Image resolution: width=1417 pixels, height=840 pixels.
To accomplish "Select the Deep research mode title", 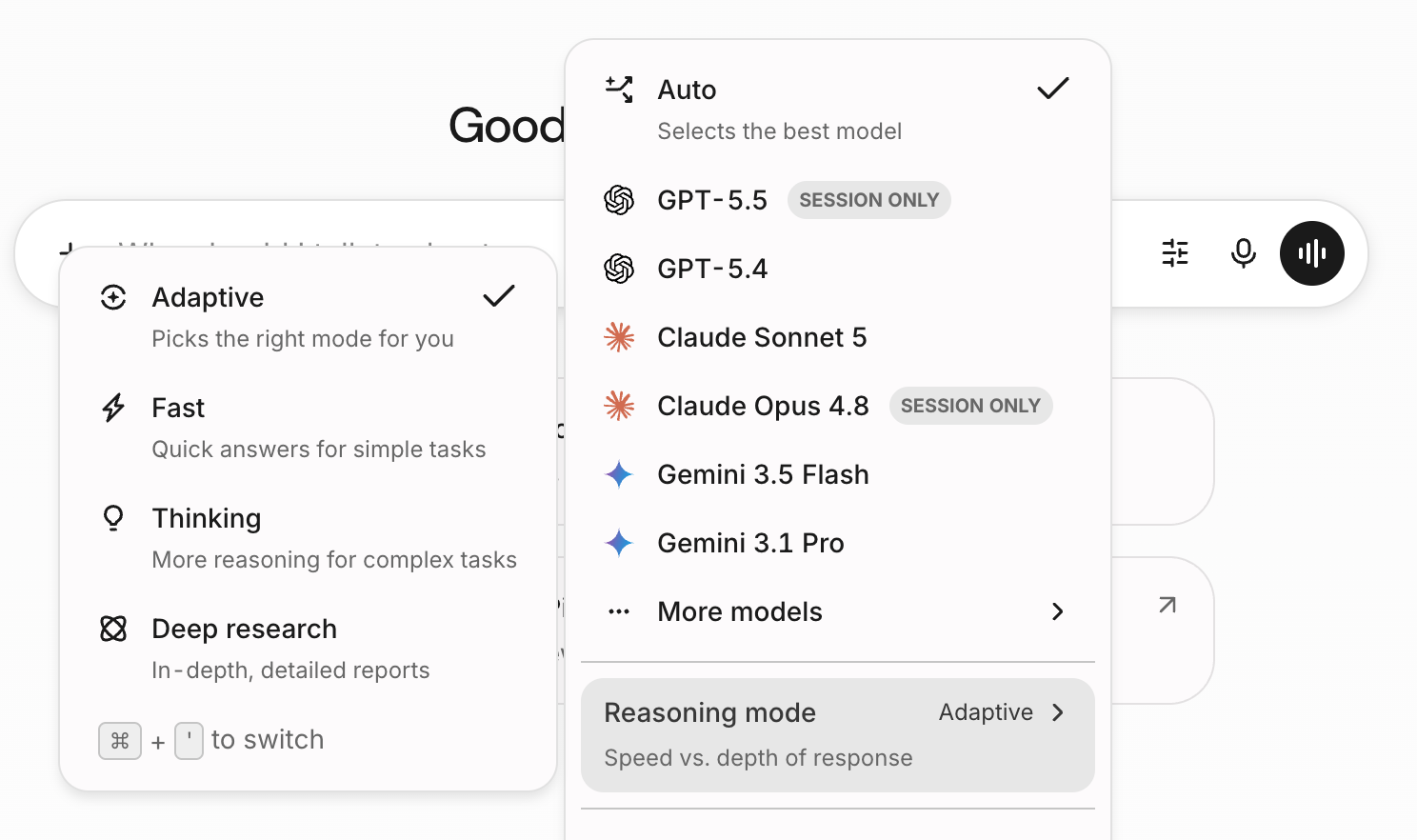I will (245, 629).
